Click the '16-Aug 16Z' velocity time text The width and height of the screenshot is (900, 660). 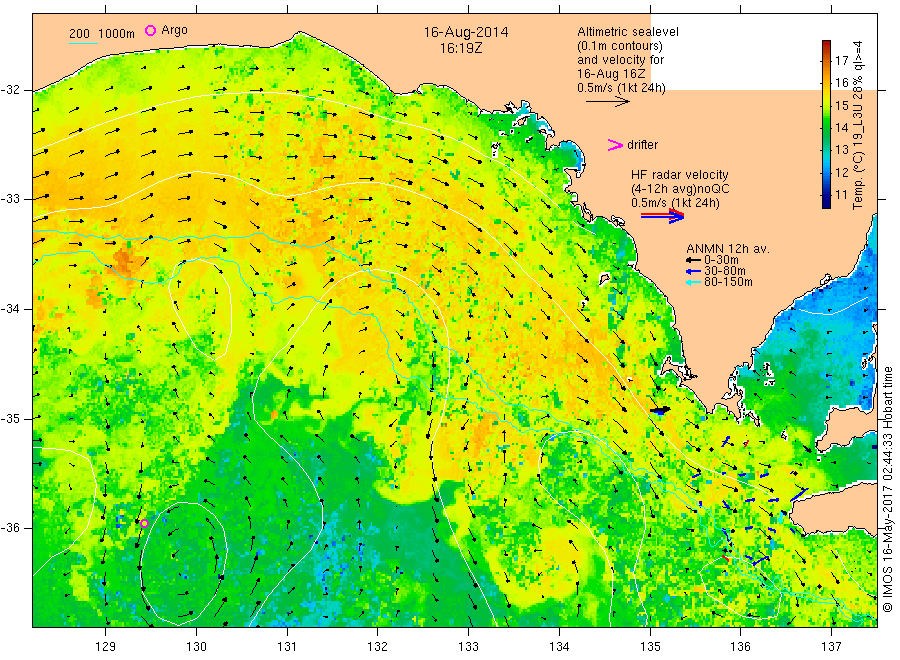[611, 74]
